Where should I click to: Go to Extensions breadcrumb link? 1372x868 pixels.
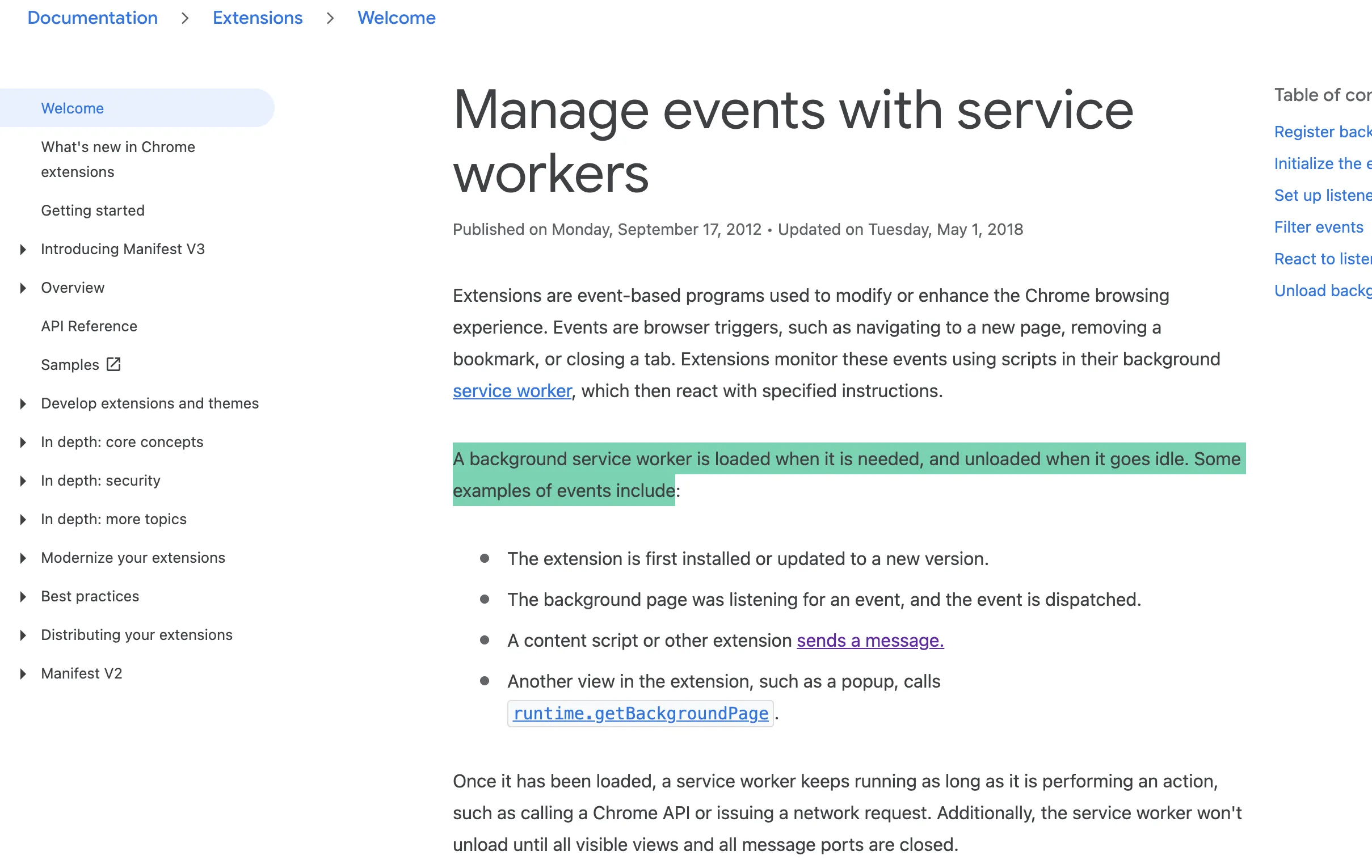[x=258, y=18]
